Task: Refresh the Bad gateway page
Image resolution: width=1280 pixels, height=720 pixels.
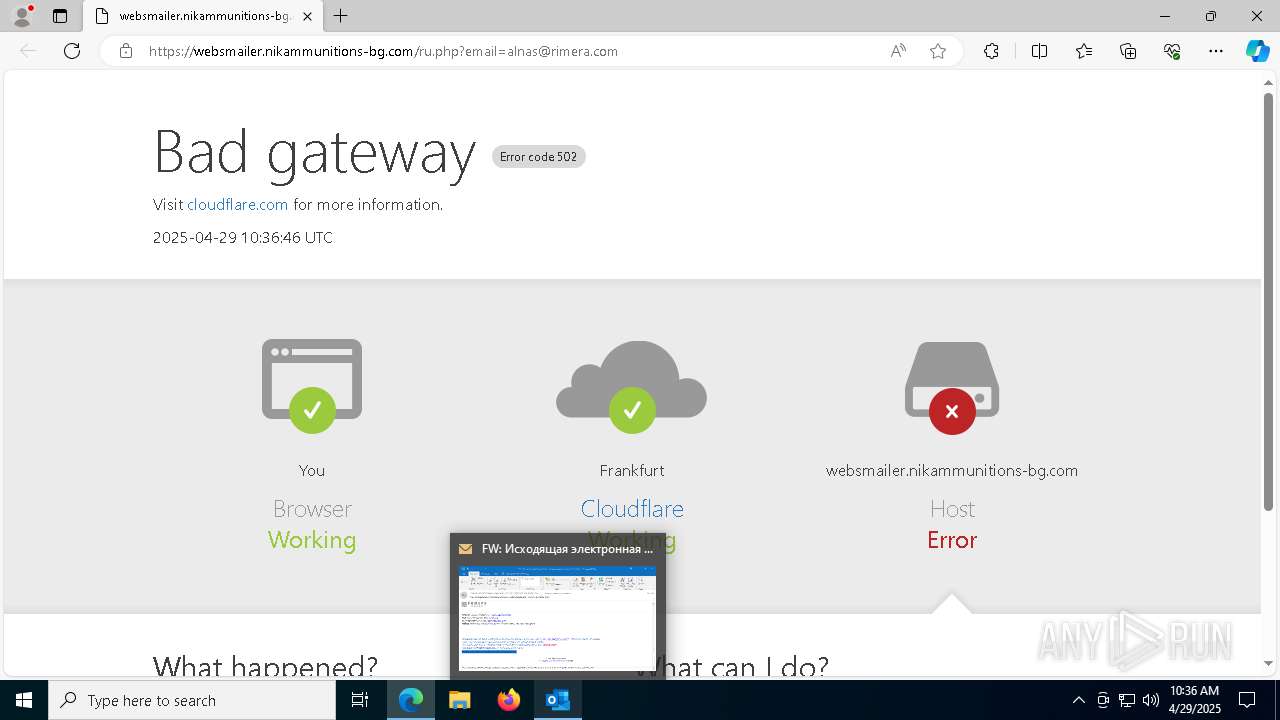Action: pos(72,51)
